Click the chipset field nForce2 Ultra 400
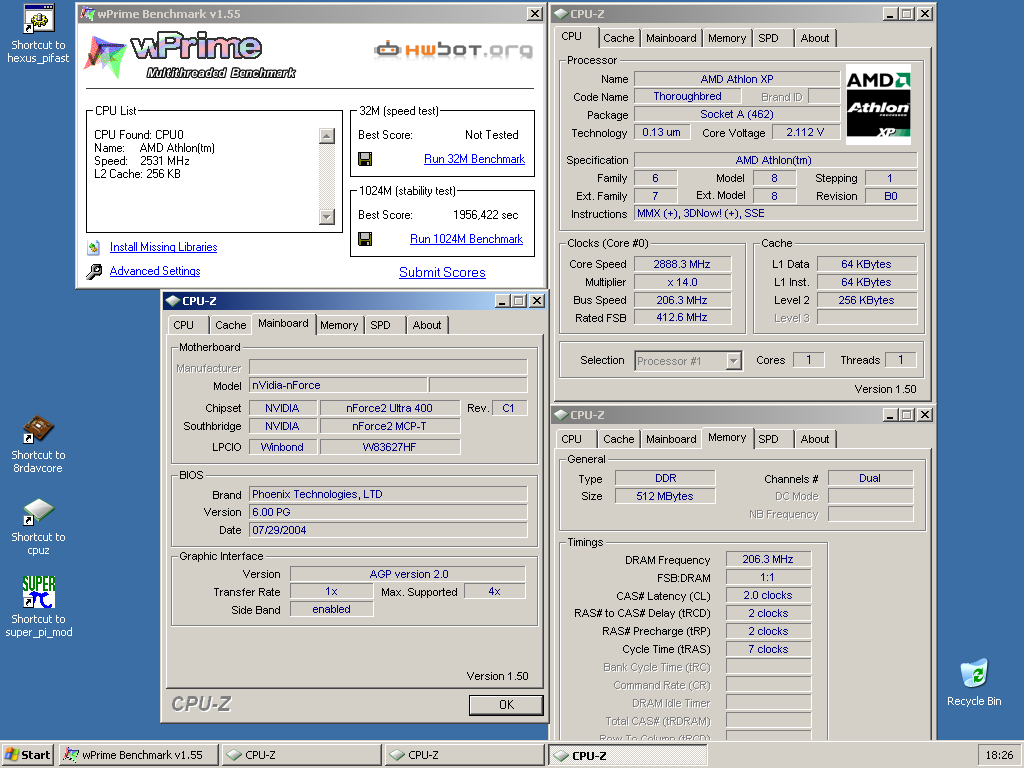Viewport: 1024px width, 768px height. 389,408
